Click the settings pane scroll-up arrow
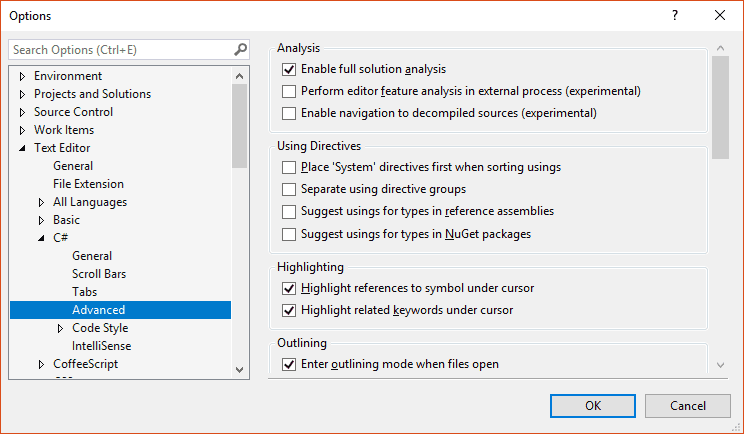The width and height of the screenshot is (744, 434). pos(720,48)
